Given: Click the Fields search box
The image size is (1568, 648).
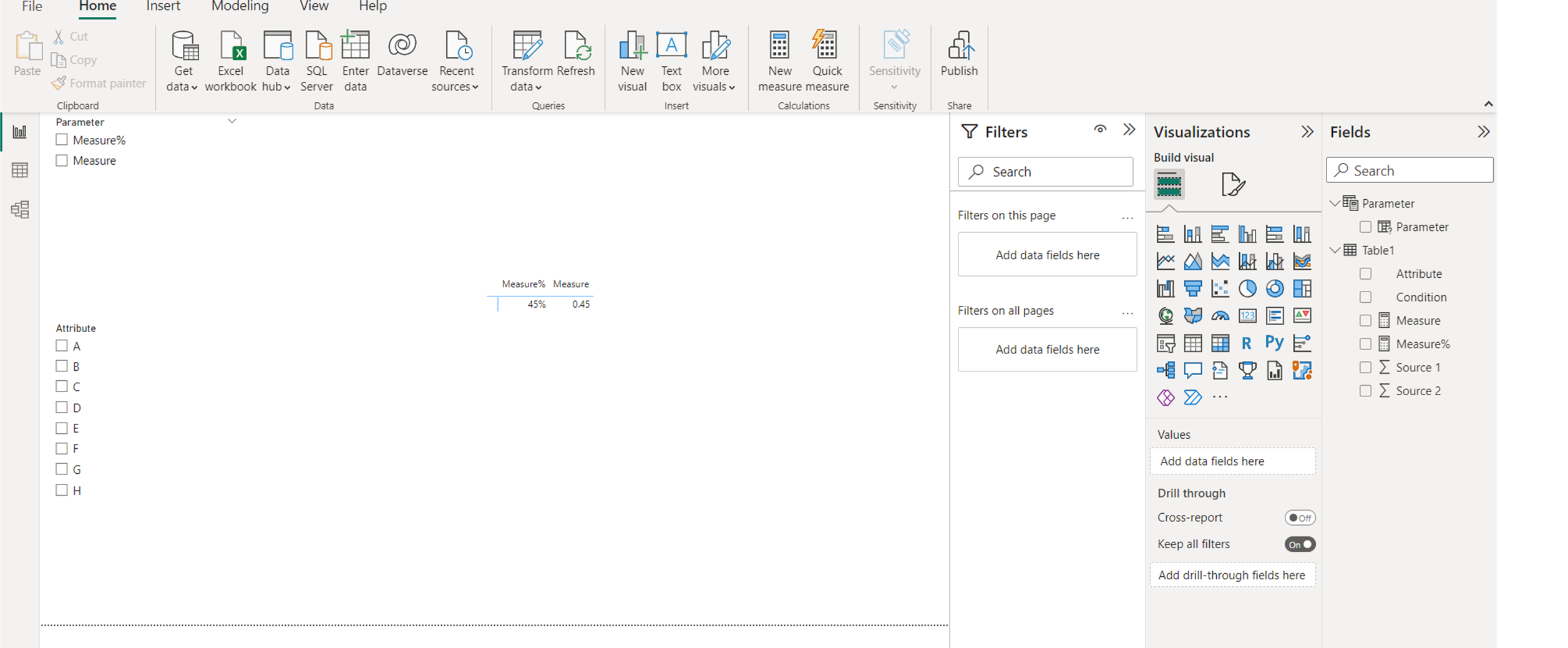Looking at the screenshot, I should (1410, 170).
